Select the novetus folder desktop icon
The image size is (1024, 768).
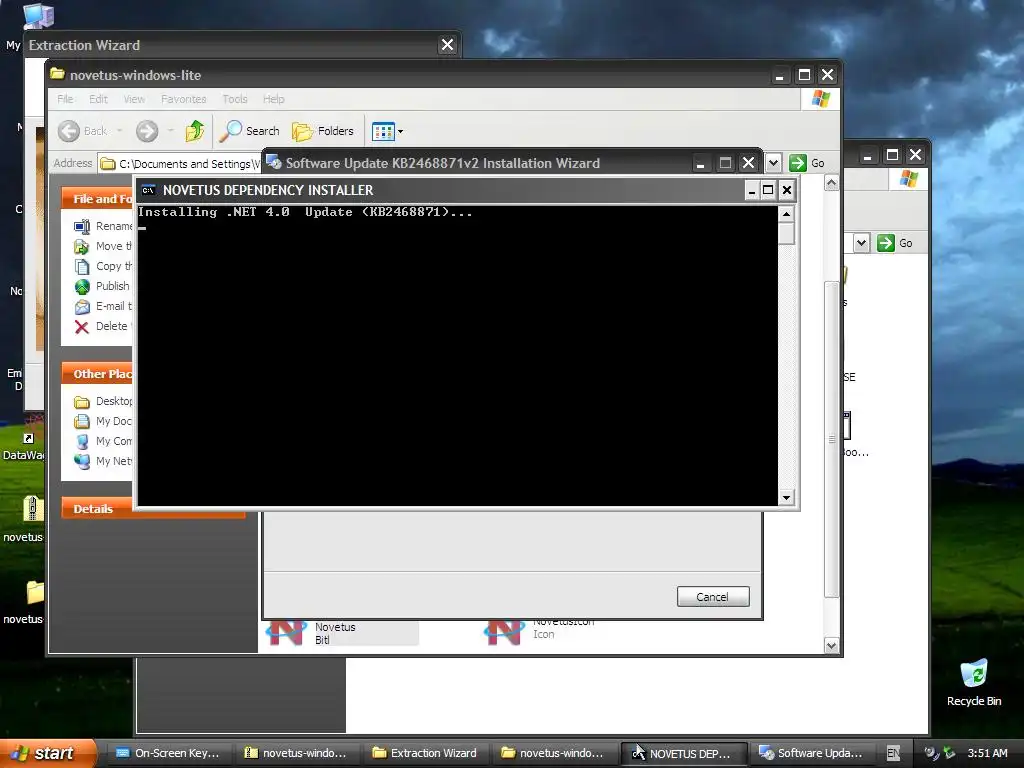point(35,593)
